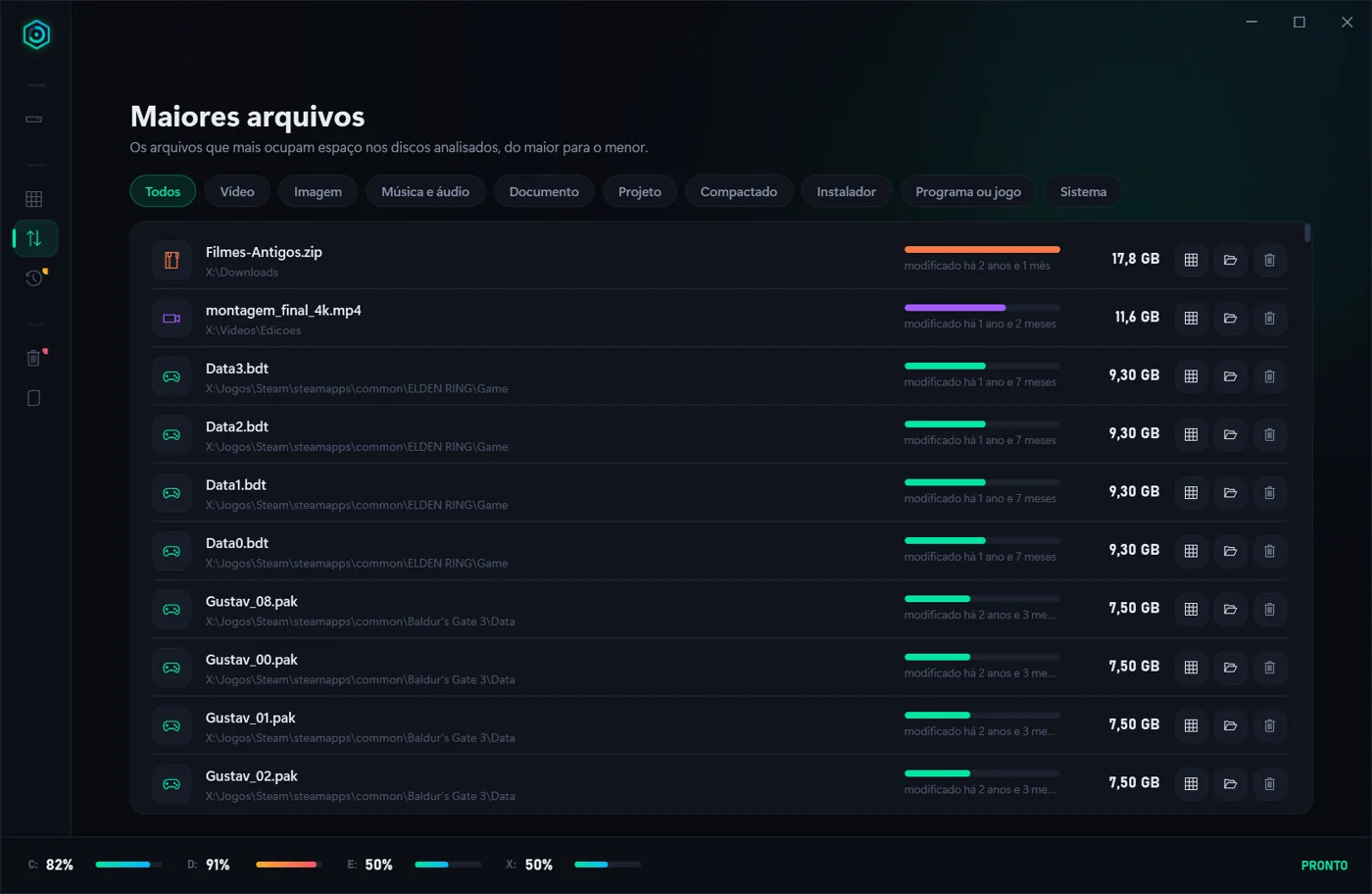
Task: Click the Data3.bdt game file icon
Action: click(171, 376)
